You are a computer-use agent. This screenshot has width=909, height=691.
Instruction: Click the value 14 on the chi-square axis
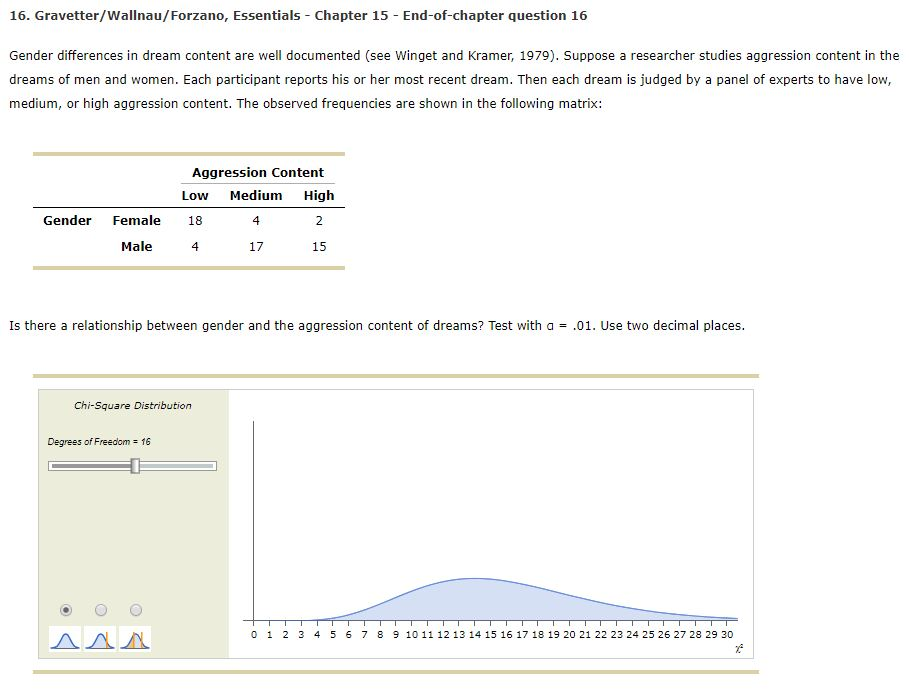475,635
